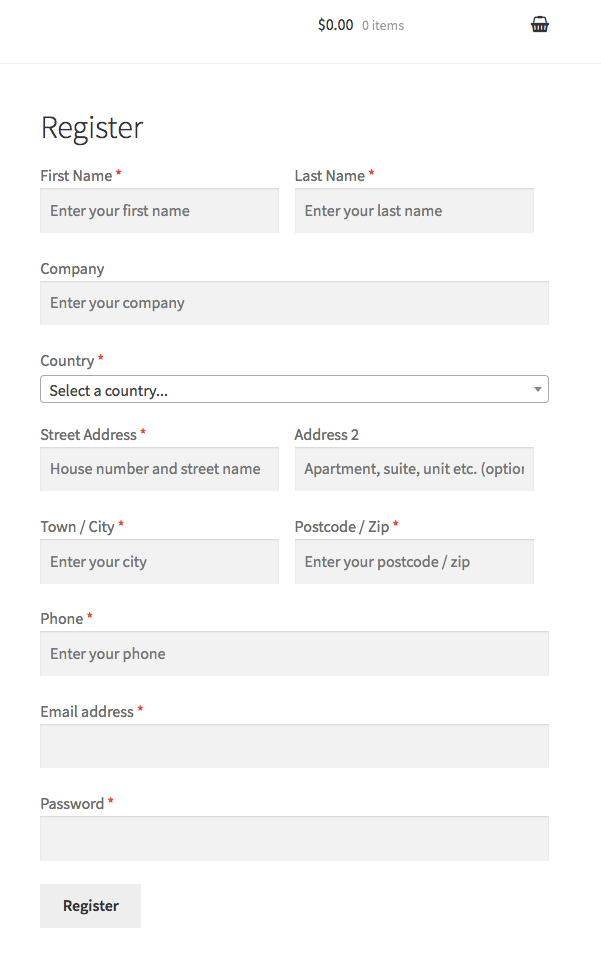601x973 pixels.
Task: Click the Company text field
Action: (x=294, y=303)
